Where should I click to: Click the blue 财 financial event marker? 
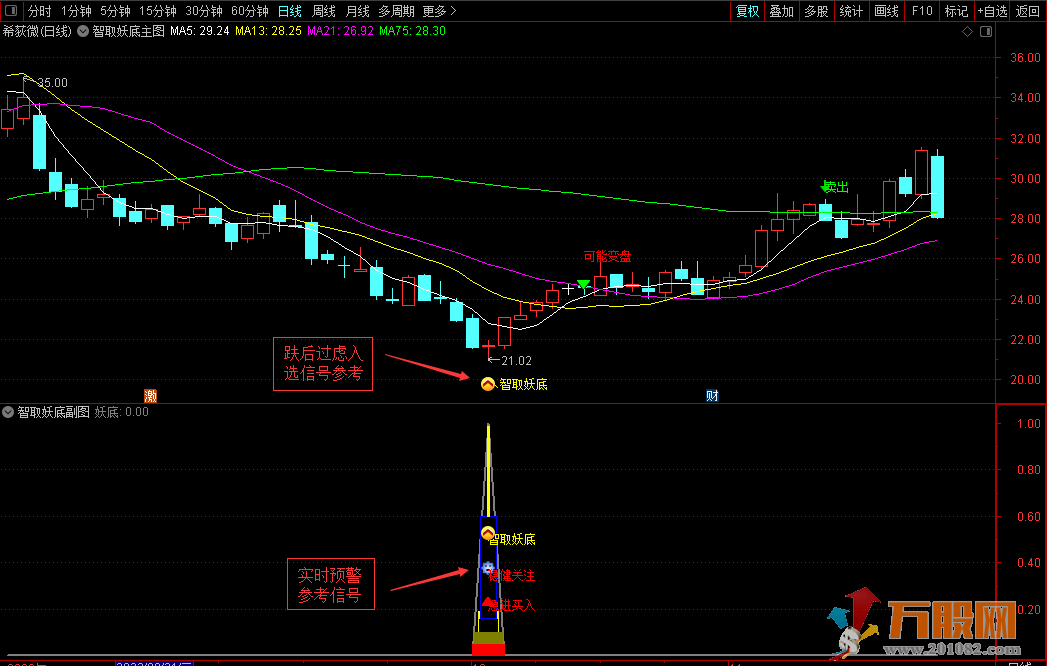coord(712,395)
